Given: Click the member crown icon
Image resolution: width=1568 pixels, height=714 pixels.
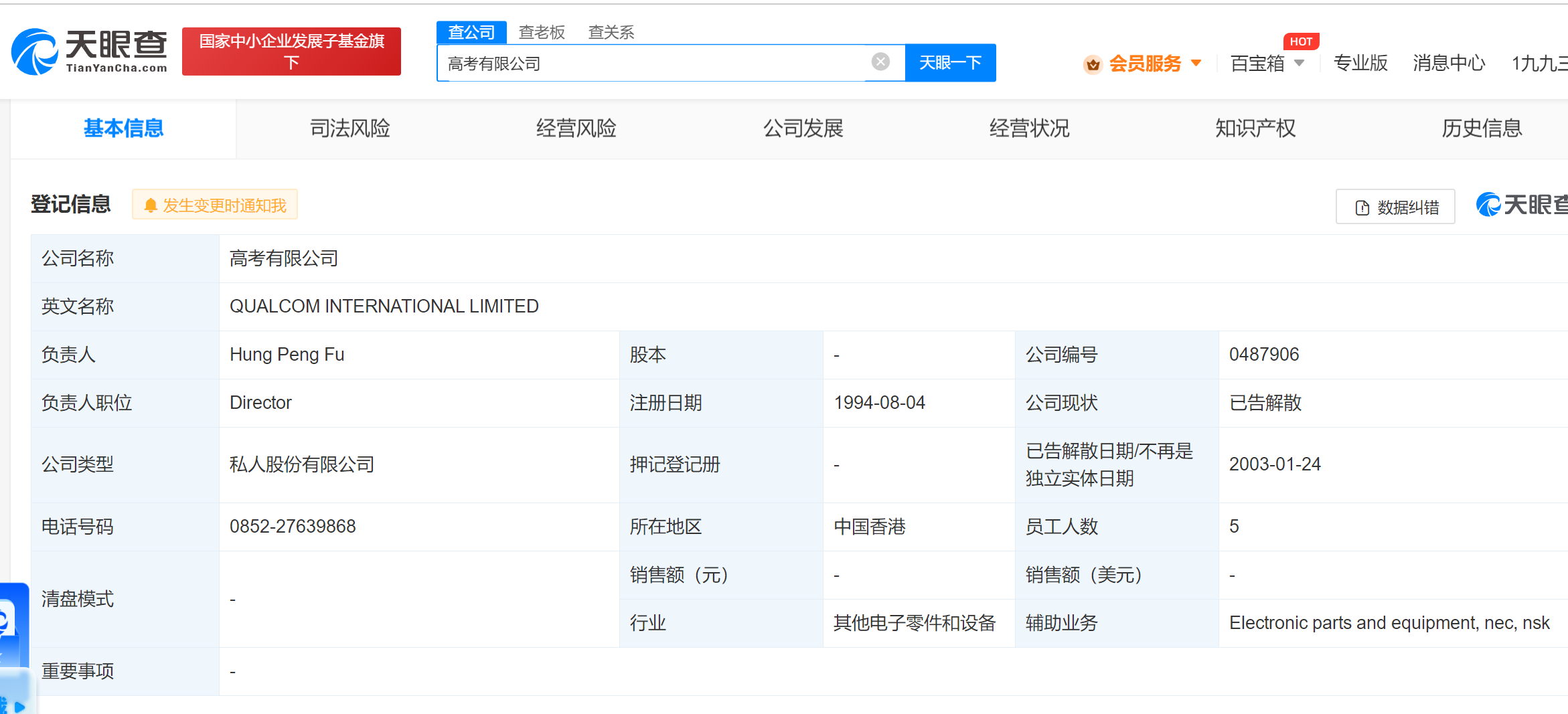Looking at the screenshot, I should coord(1093,64).
